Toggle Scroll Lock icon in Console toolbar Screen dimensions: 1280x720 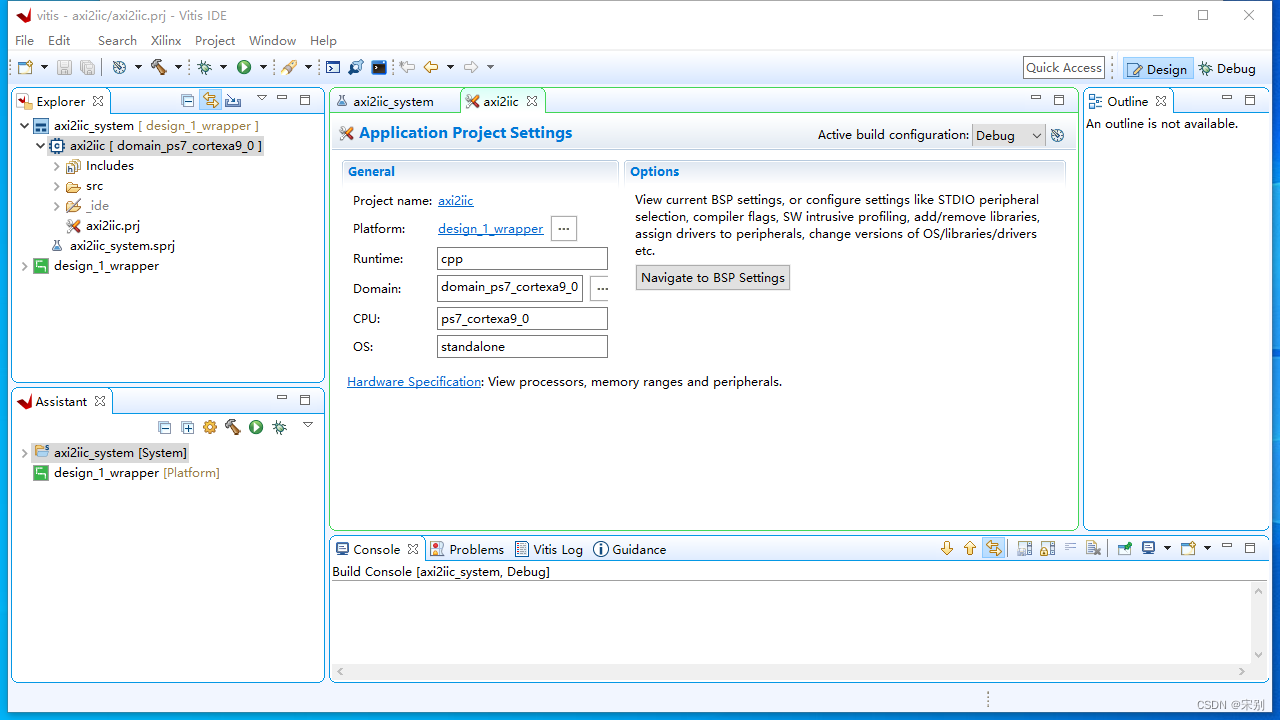1047,548
